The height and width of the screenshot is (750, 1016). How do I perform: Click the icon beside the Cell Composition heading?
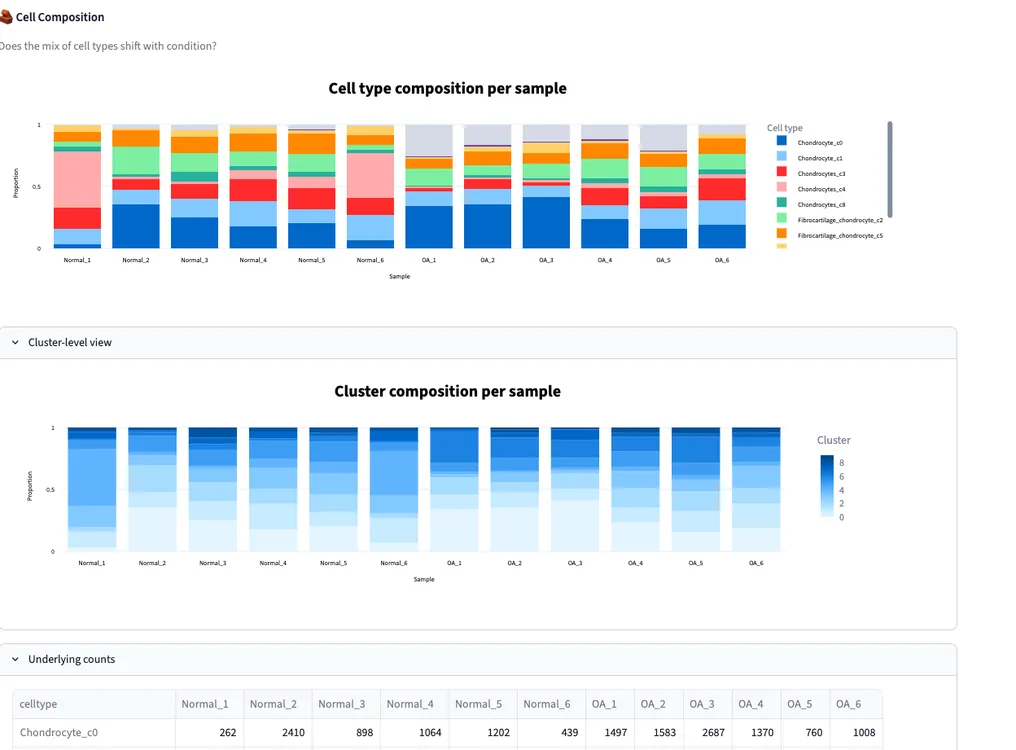(x=6, y=17)
